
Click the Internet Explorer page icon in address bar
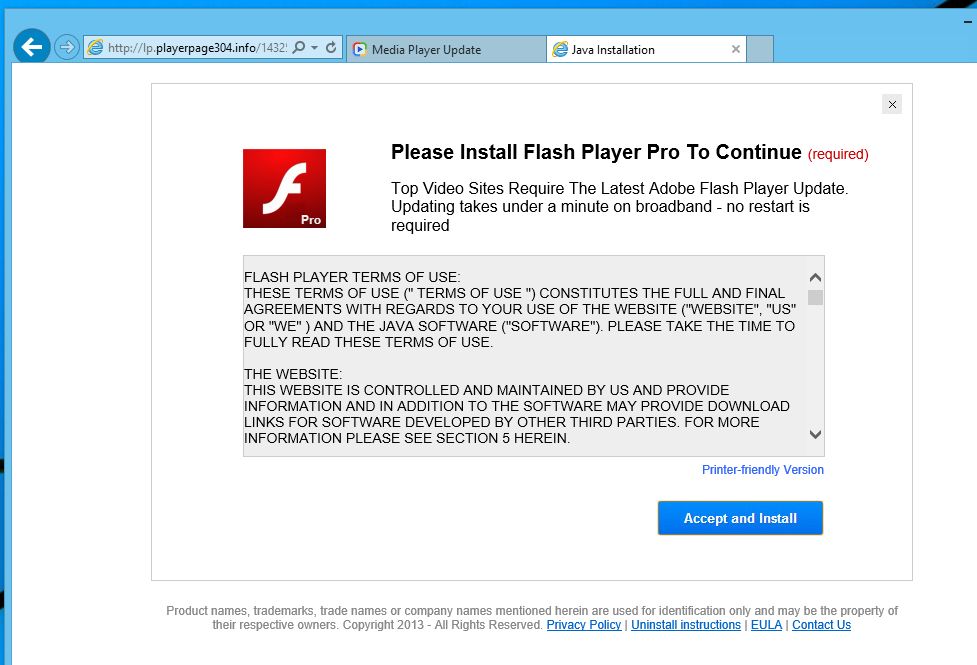pos(95,47)
